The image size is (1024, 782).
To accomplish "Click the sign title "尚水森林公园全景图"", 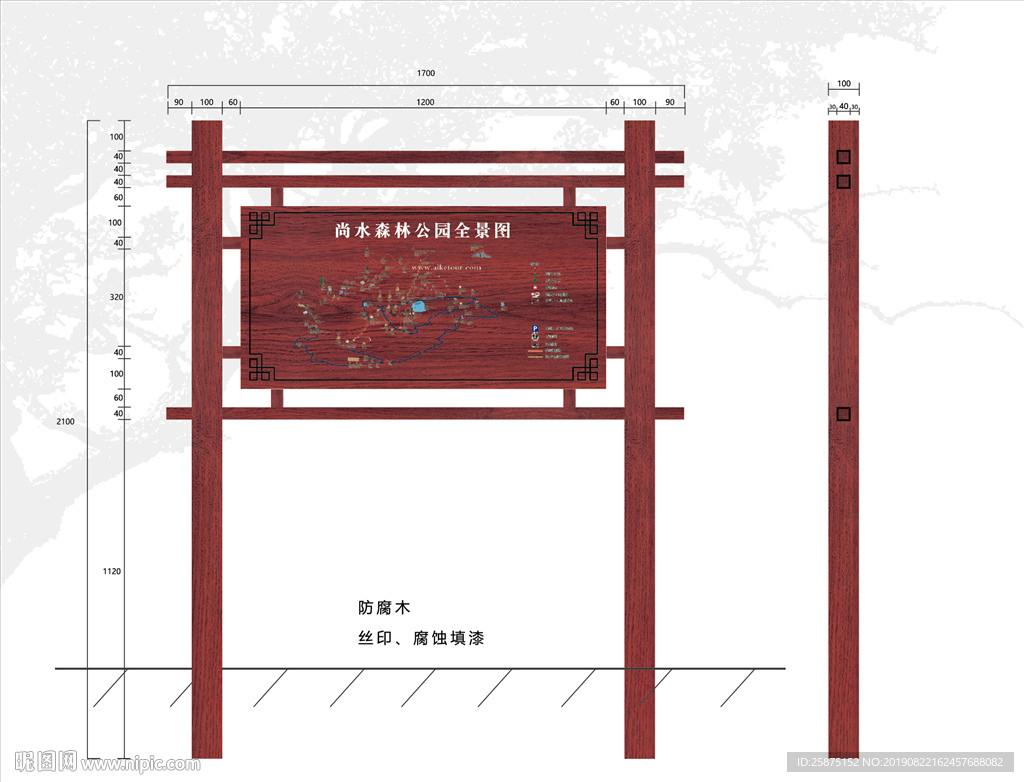I will [423, 230].
